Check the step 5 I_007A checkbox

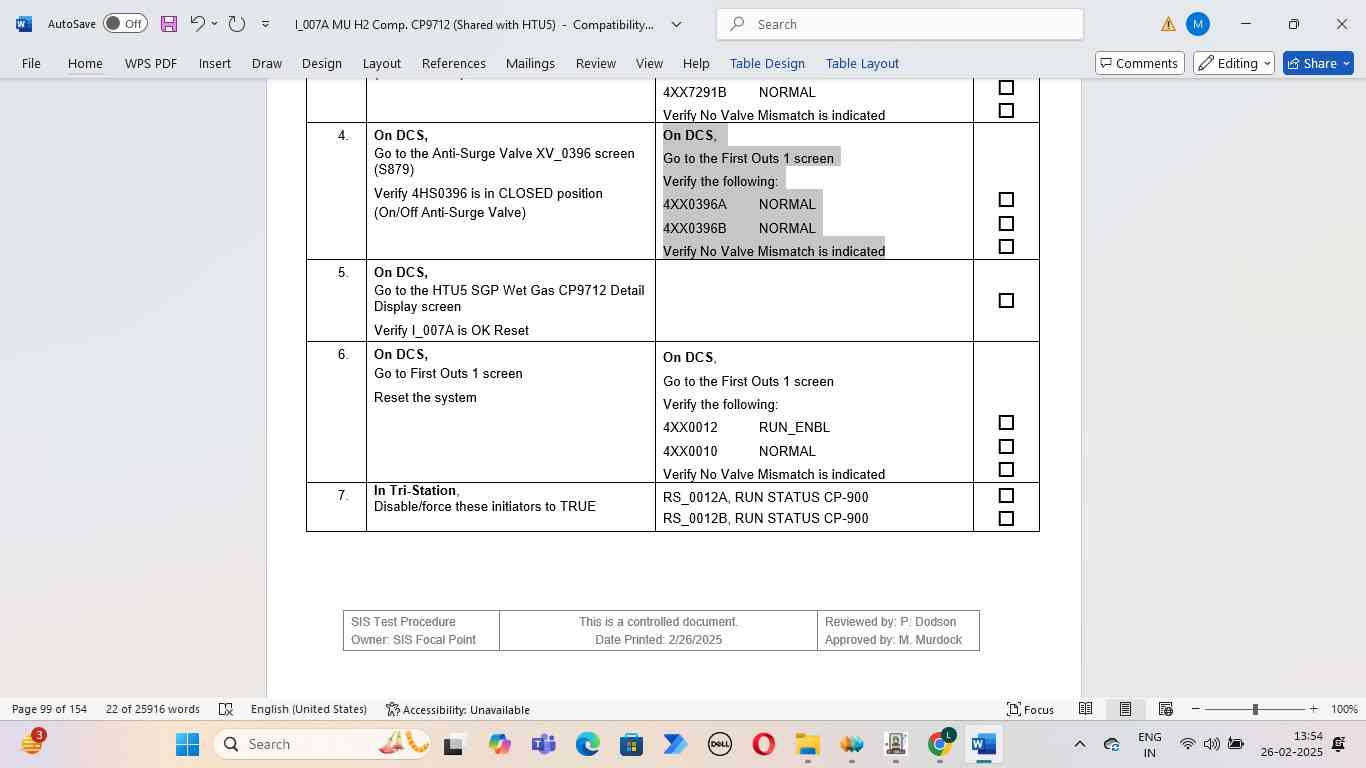point(1006,301)
